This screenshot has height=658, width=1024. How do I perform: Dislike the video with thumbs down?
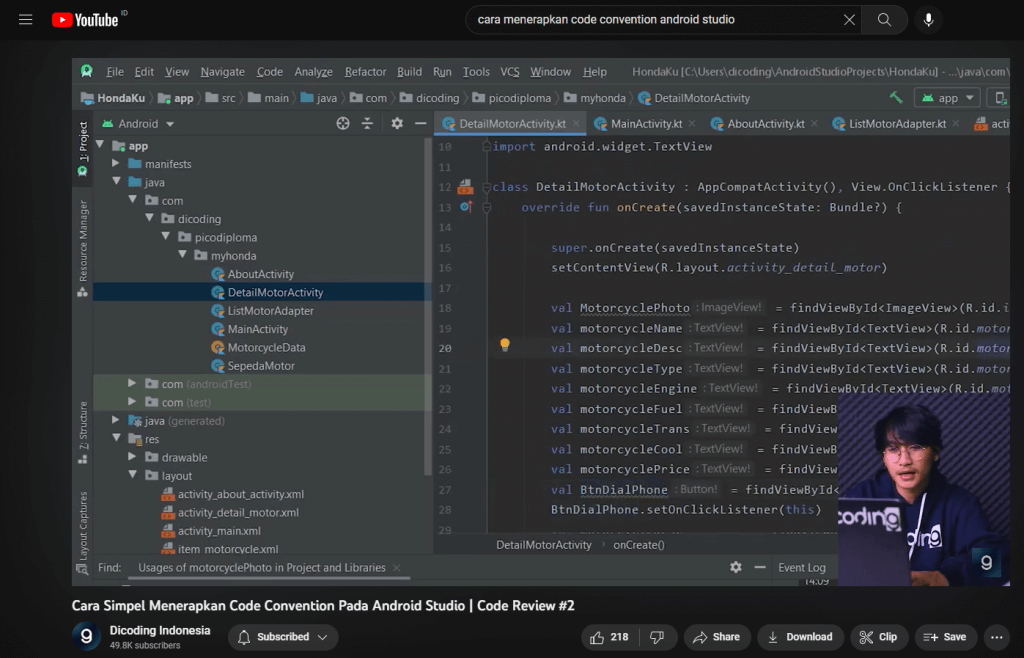[x=657, y=637]
